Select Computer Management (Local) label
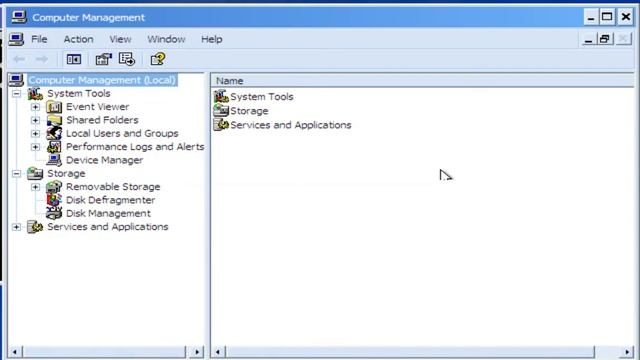 [102, 80]
